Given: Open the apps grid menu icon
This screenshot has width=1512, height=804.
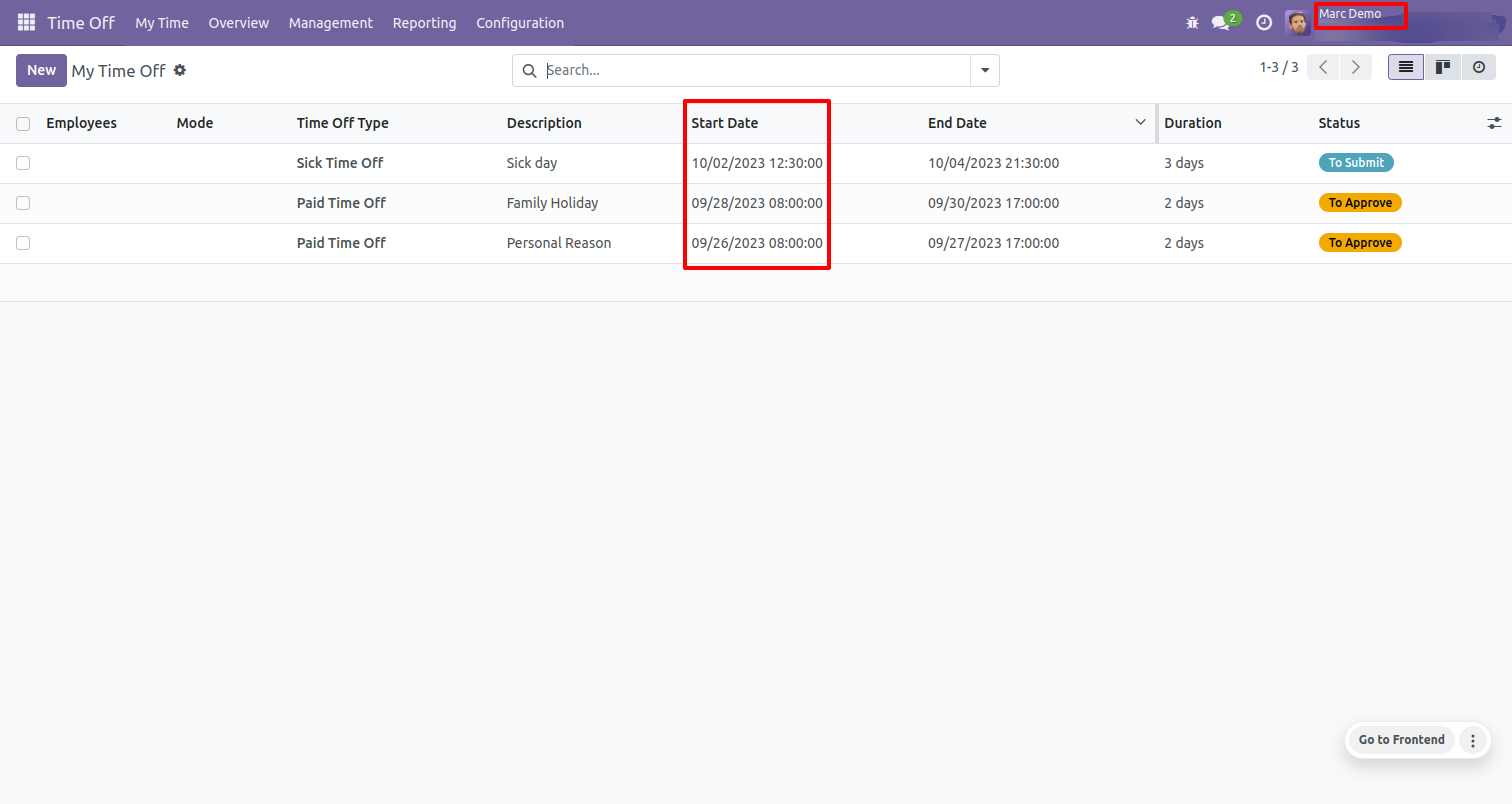Looking at the screenshot, I should click(x=26, y=22).
